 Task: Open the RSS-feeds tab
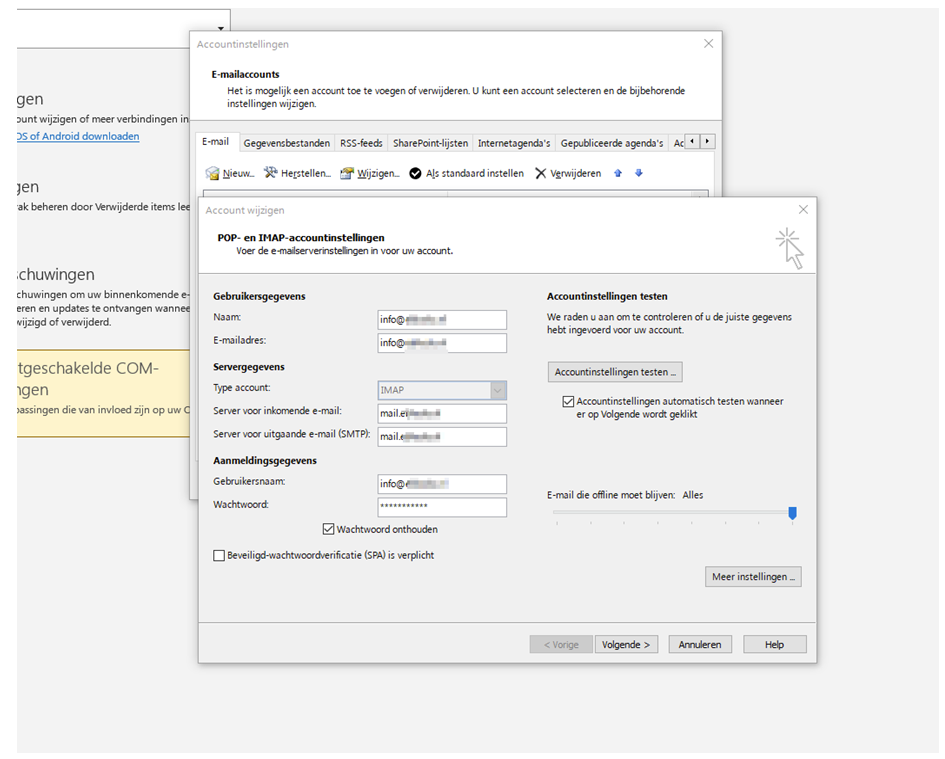pos(361,143)
